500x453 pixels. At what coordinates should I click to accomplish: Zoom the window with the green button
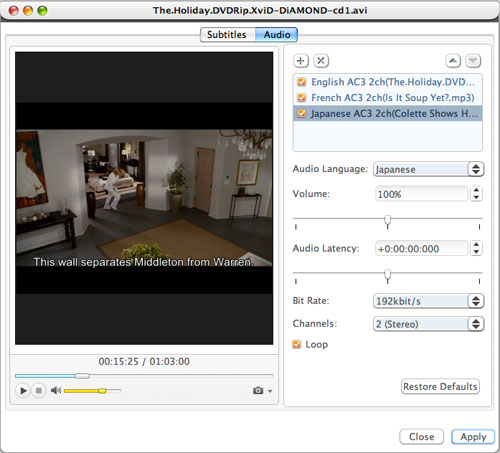[42, 11]
